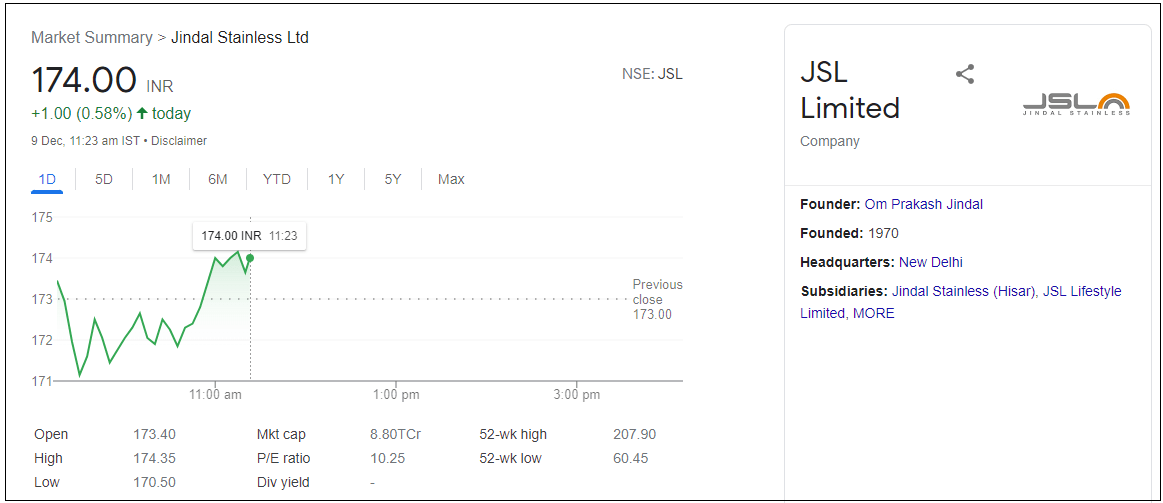Click the Mkt cap value 8.80TCr

click(x=395, y=435)
